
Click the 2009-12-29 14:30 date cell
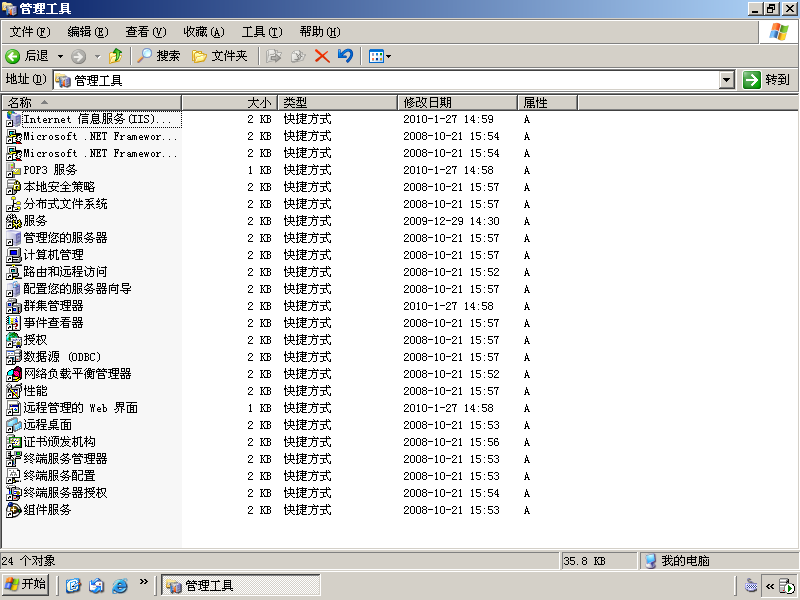click(451, 221)
